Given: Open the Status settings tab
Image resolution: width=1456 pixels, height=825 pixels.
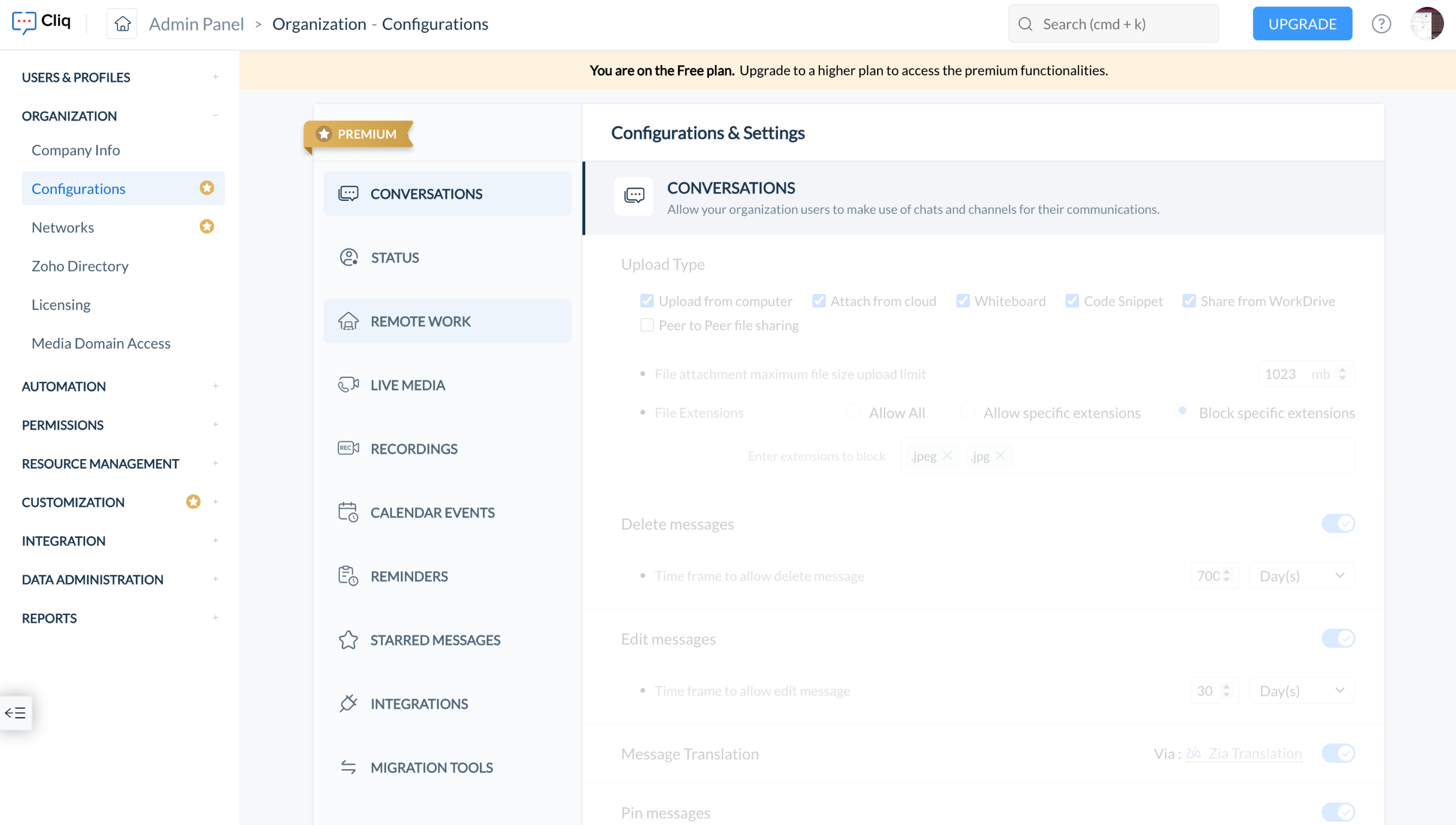Looking at the screenshot, I should tap(395, 257).
